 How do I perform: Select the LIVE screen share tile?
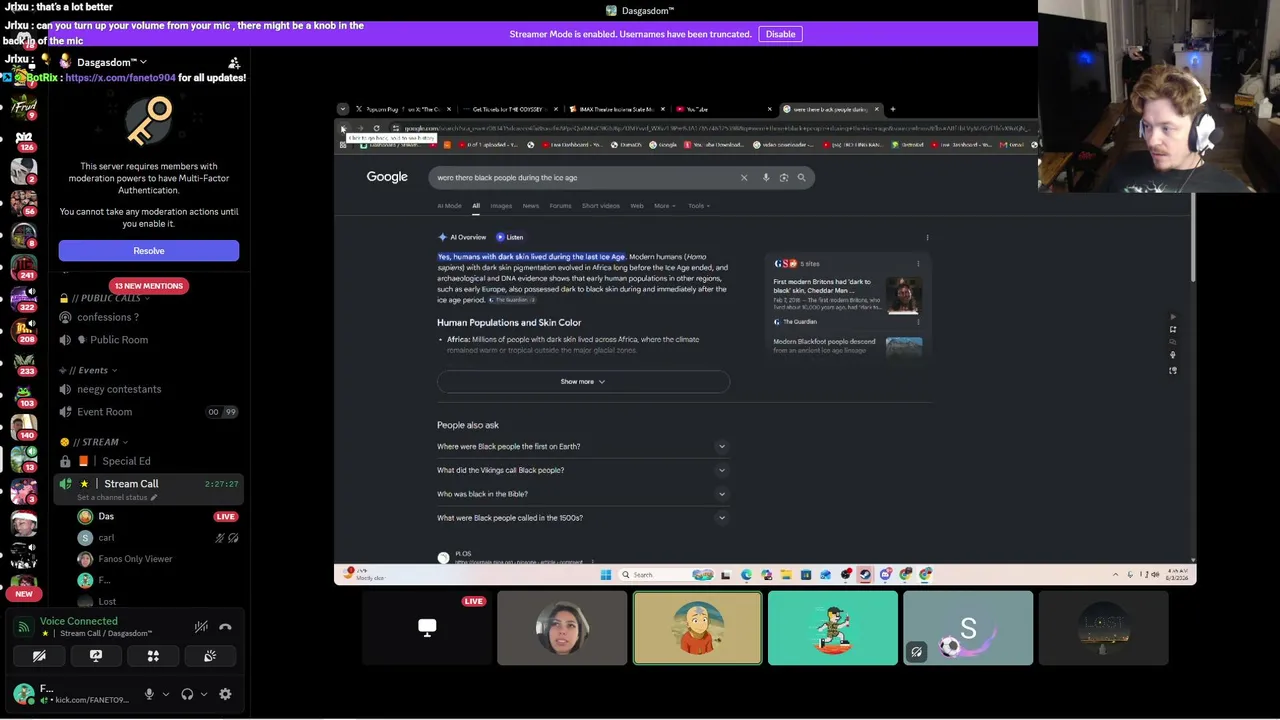point(427,628)
